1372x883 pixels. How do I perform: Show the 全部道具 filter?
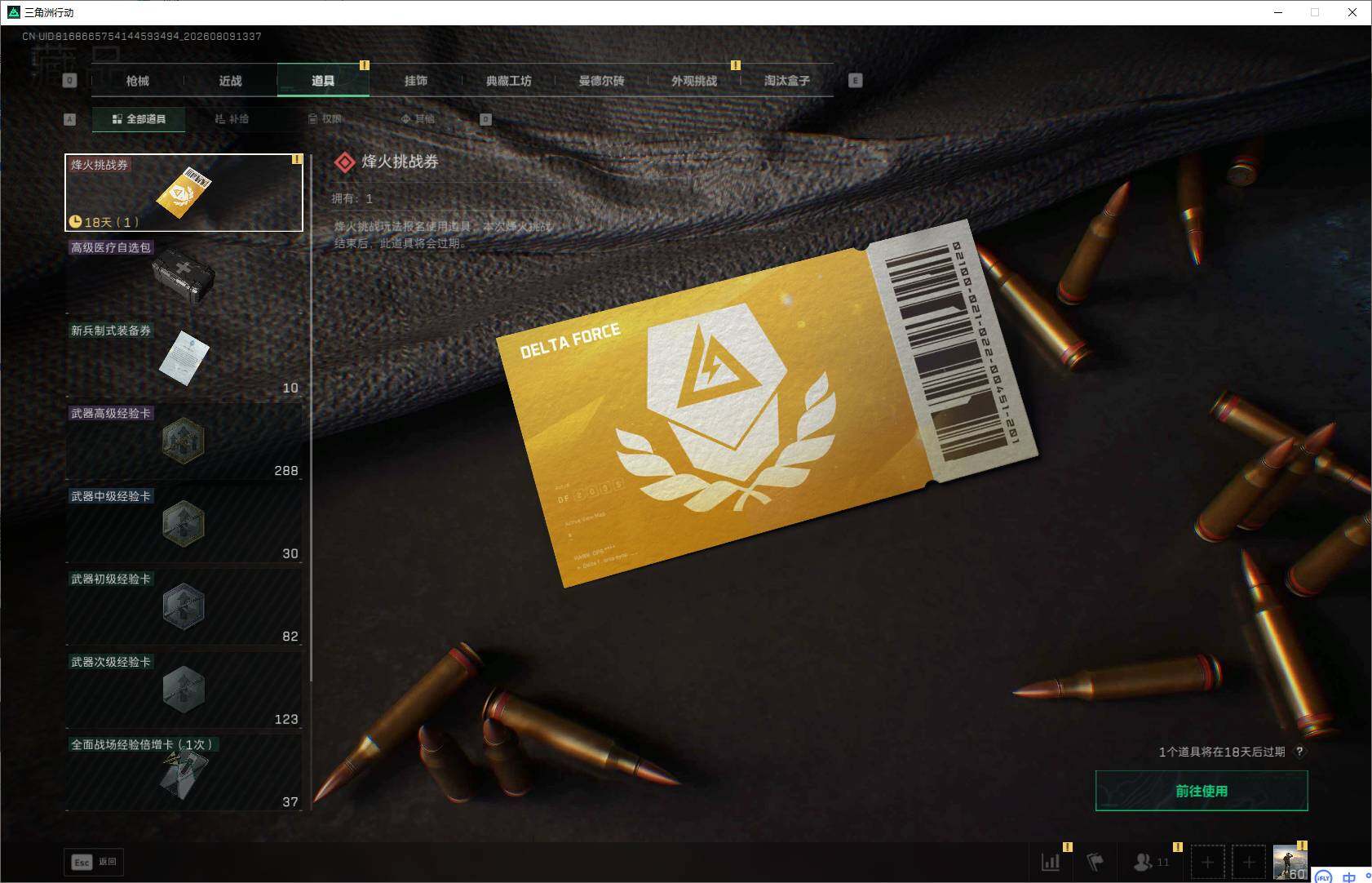[139, 119]
